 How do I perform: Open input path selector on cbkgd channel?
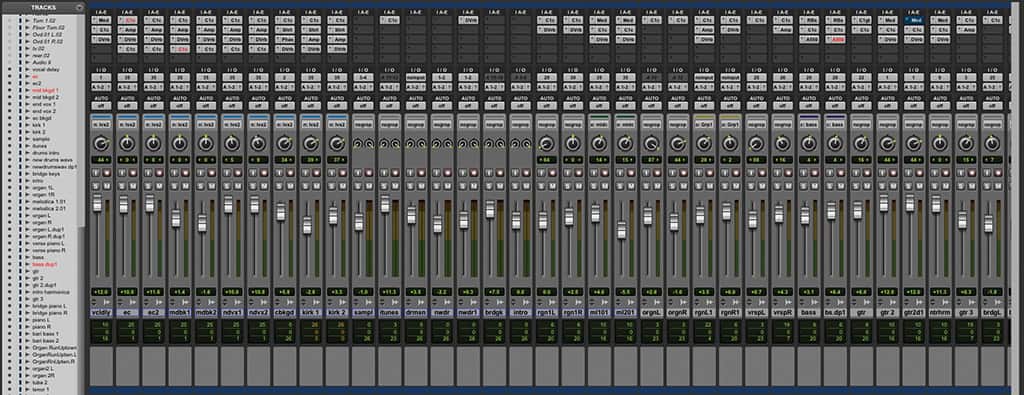[284, 77]
